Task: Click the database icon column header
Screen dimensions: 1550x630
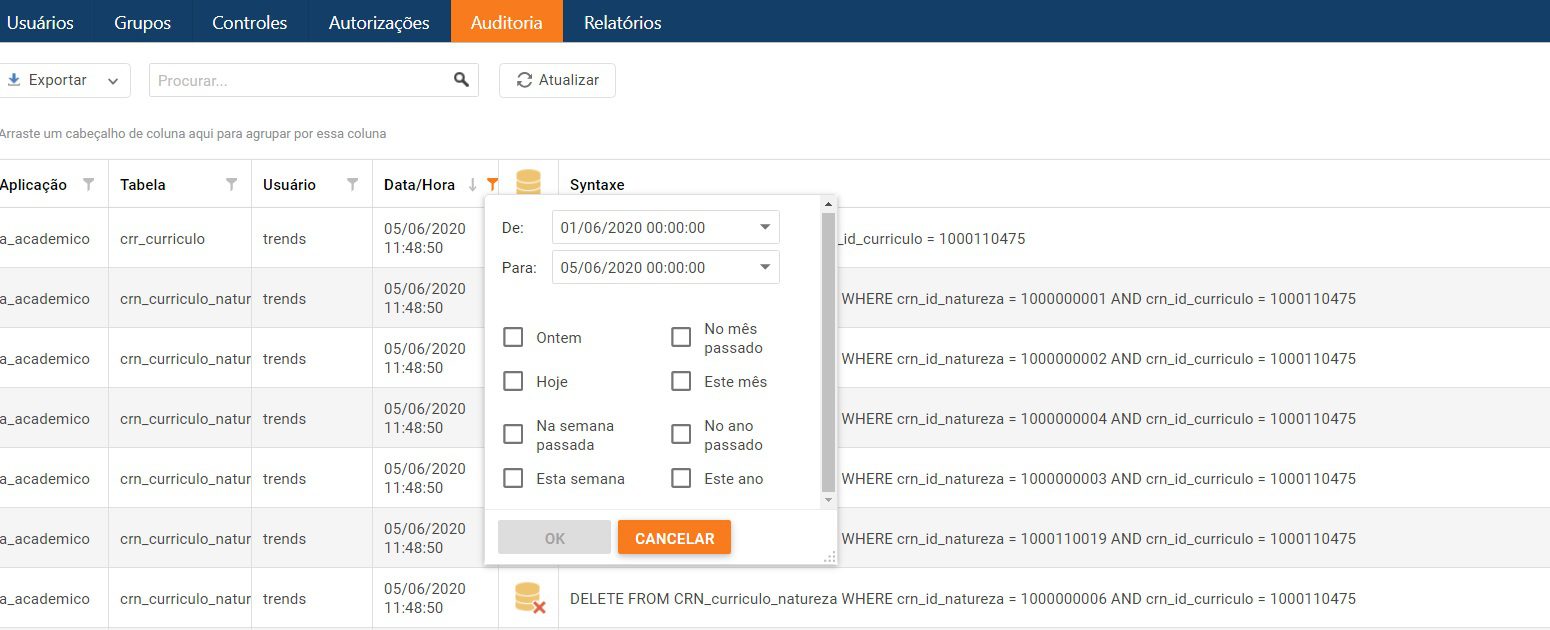Action: 528,183
